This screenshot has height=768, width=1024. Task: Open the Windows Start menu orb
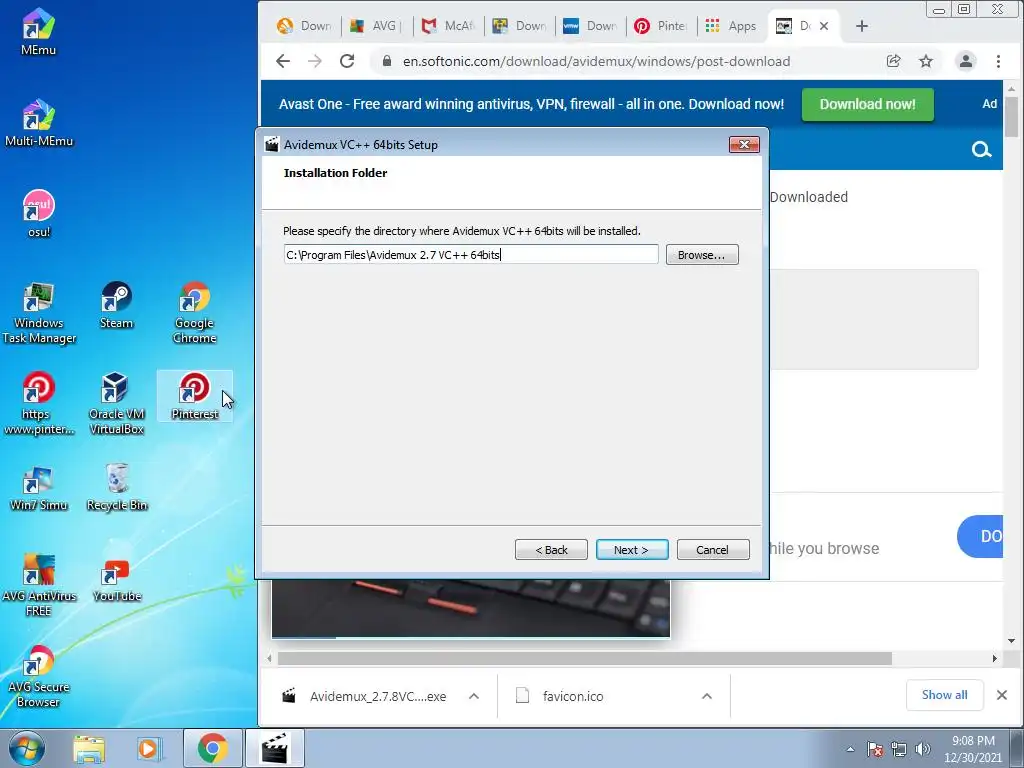click(26, 748)
